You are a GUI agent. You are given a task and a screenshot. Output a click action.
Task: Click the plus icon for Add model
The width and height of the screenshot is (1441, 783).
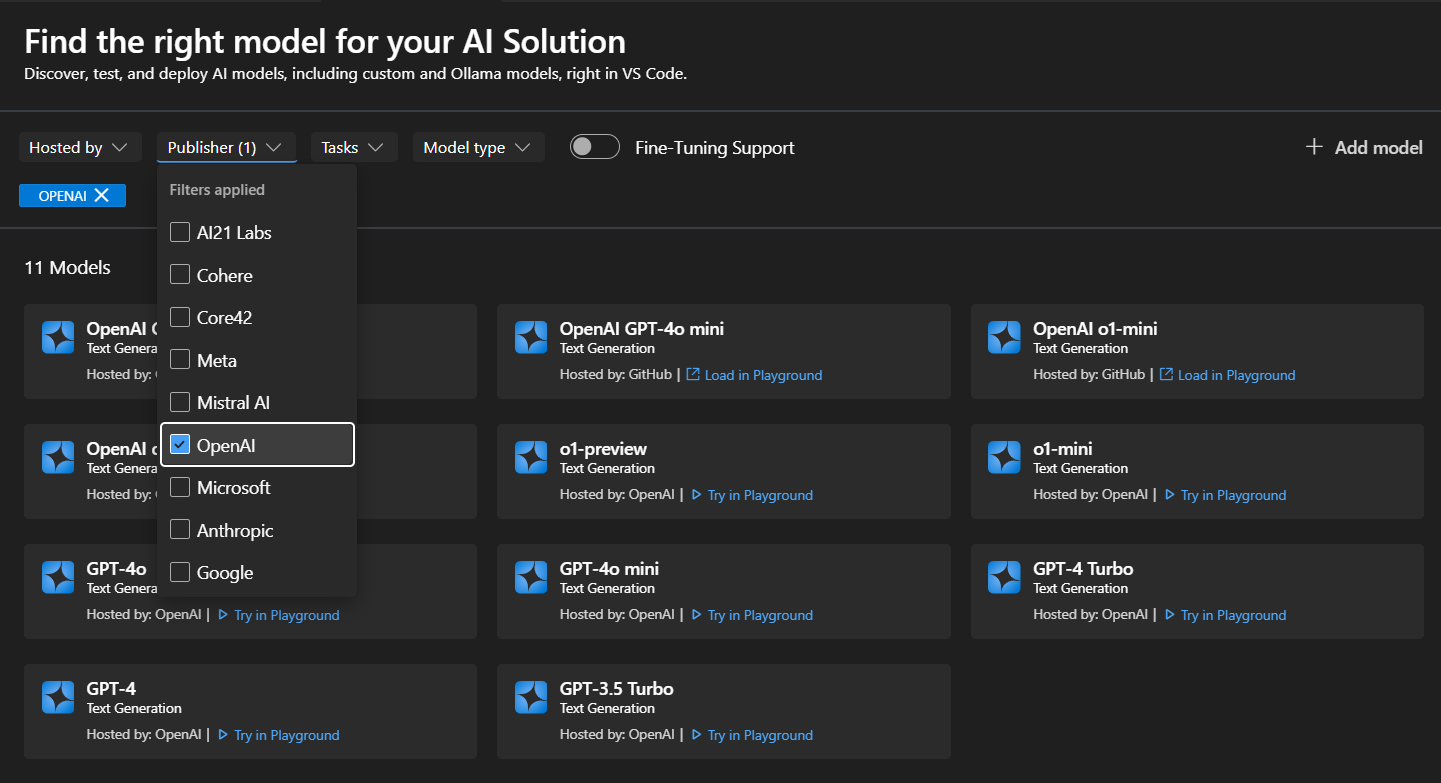click(1314, 148)
